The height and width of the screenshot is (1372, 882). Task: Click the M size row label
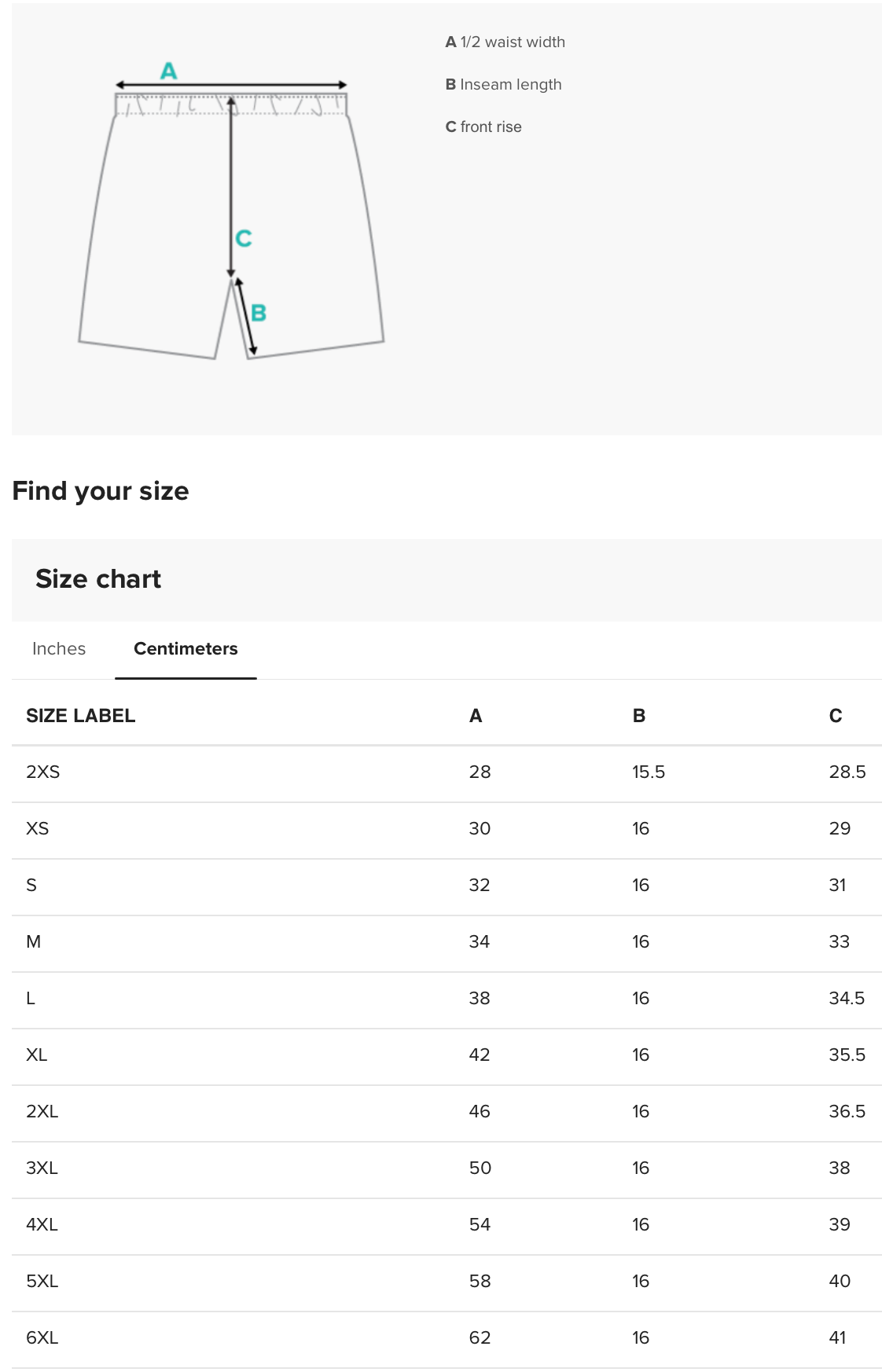click(x=34, y=942)
